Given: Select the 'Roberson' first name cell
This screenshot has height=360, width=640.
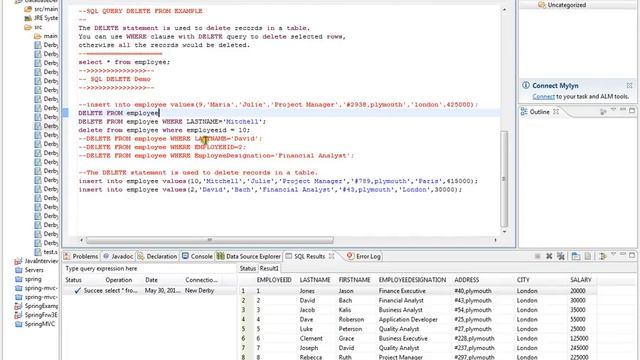Looking at the screenshot, I should coord(351,319).
